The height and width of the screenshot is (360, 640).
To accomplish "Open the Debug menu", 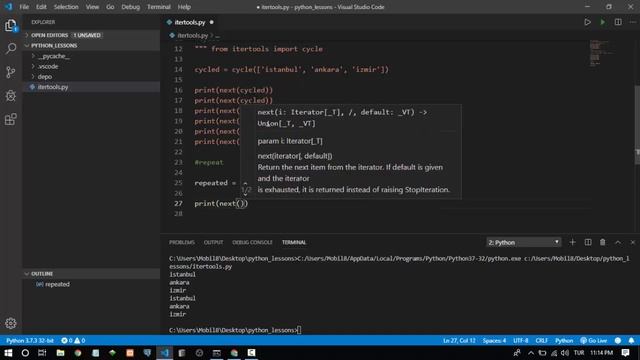I will pos(131,7).
